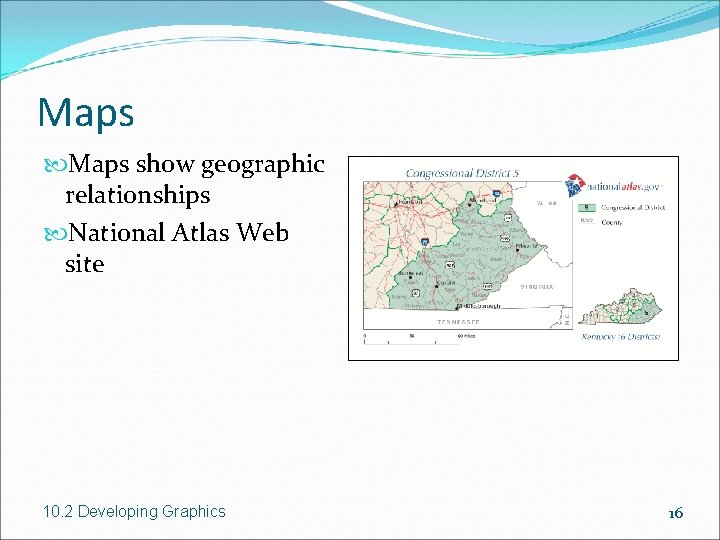Click the swirl bullet before 'National Atlas'
This screenshot has height=540, width=720.
tap(56, 234)
